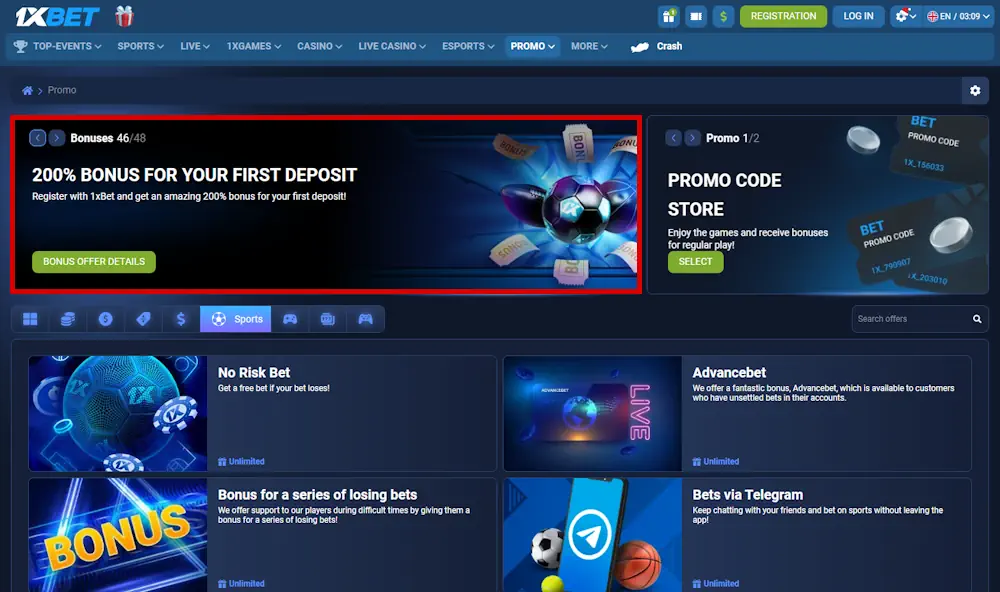
Task: Select the dollar sign bonus filter
Action: click(x=181, y=318)
